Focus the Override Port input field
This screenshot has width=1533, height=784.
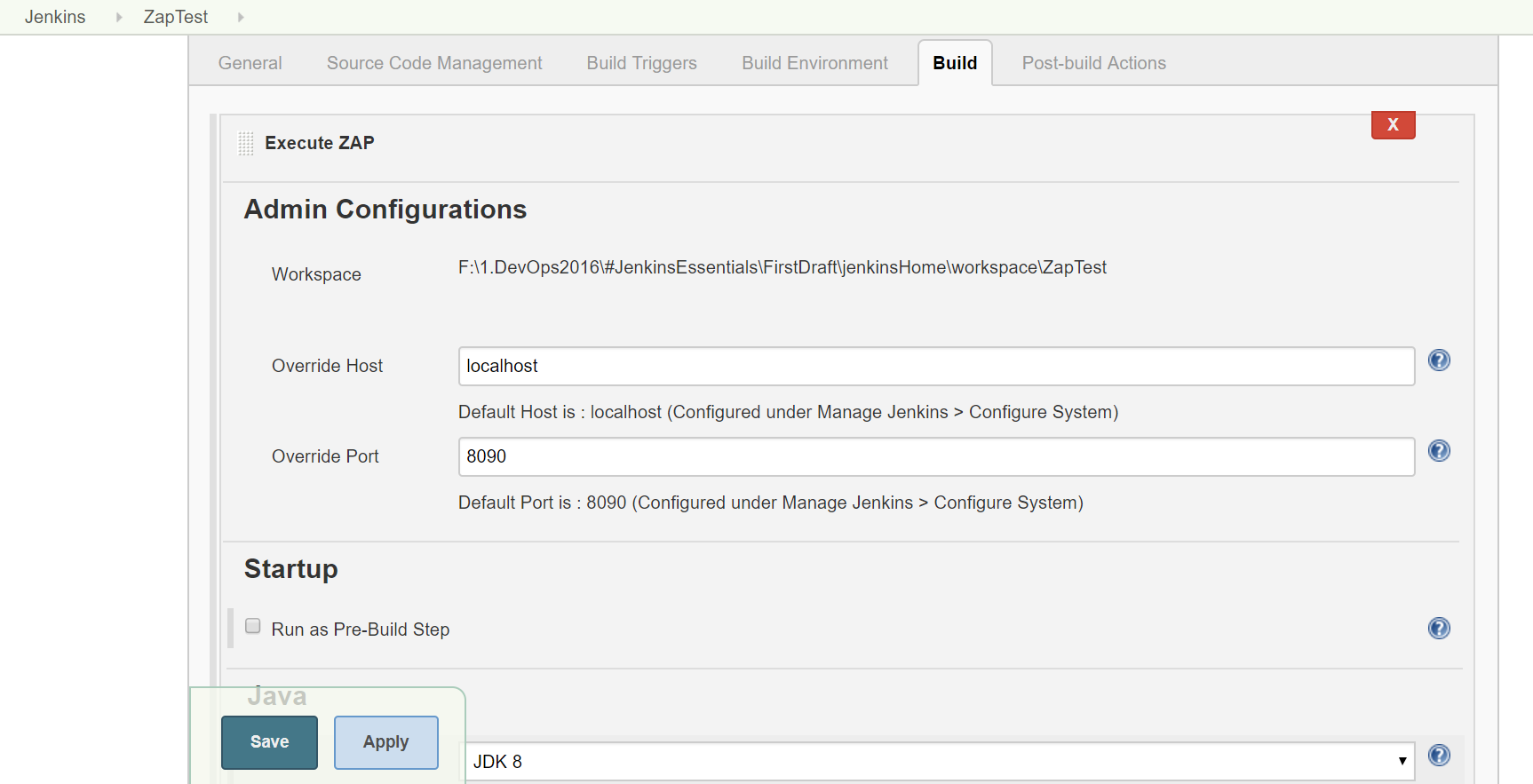936,456
